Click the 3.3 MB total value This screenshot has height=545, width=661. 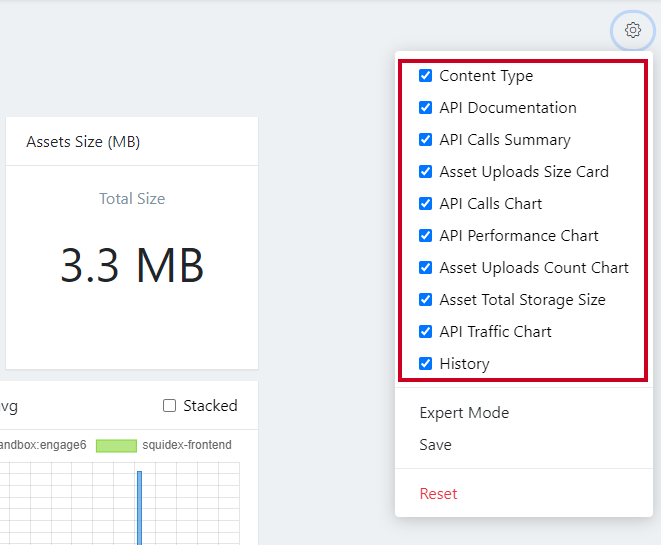tap(132, 266)
